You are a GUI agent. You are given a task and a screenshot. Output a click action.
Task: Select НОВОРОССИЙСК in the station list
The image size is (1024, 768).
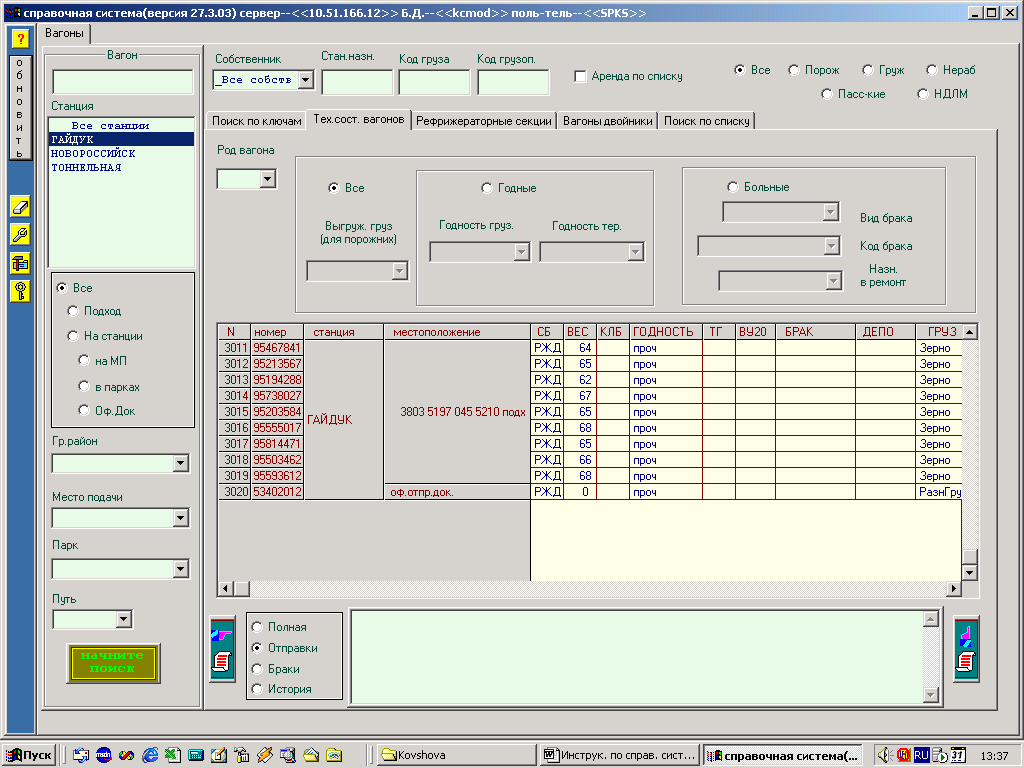pos(93,154)
